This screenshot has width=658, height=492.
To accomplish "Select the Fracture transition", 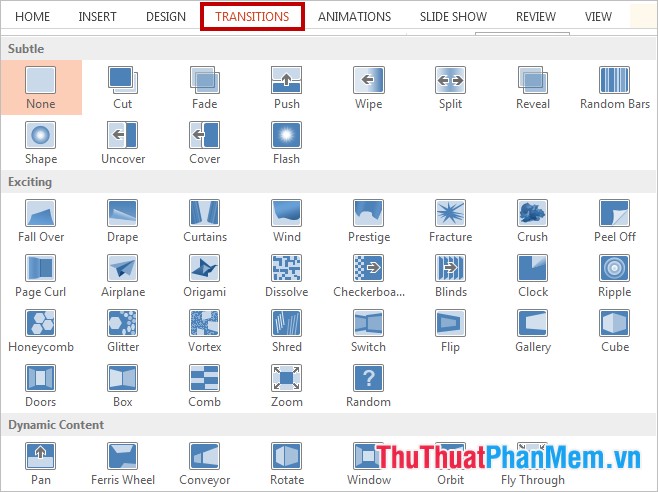I will pyautogui.click(x=450, y=221).
